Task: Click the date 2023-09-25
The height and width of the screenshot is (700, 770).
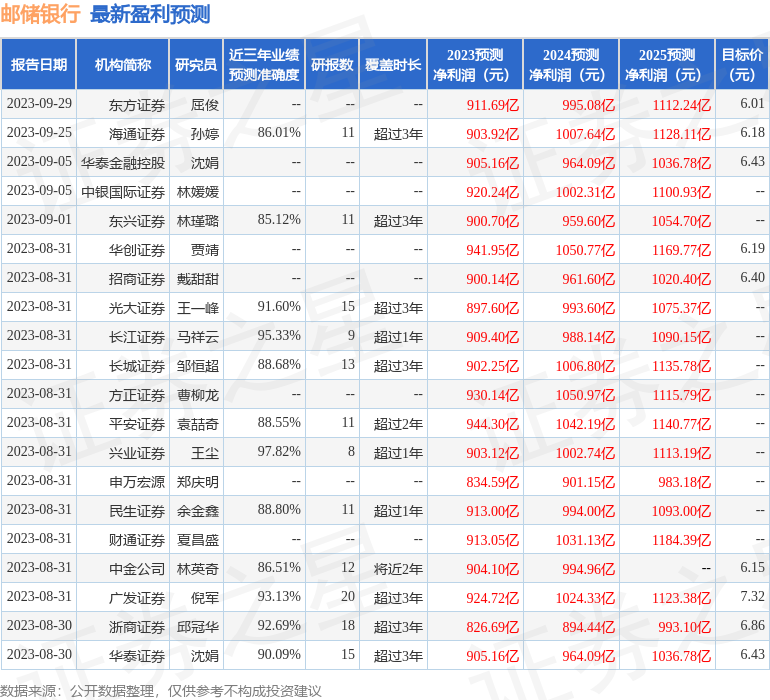Action: pyautogui.click(x=39, y=132)
